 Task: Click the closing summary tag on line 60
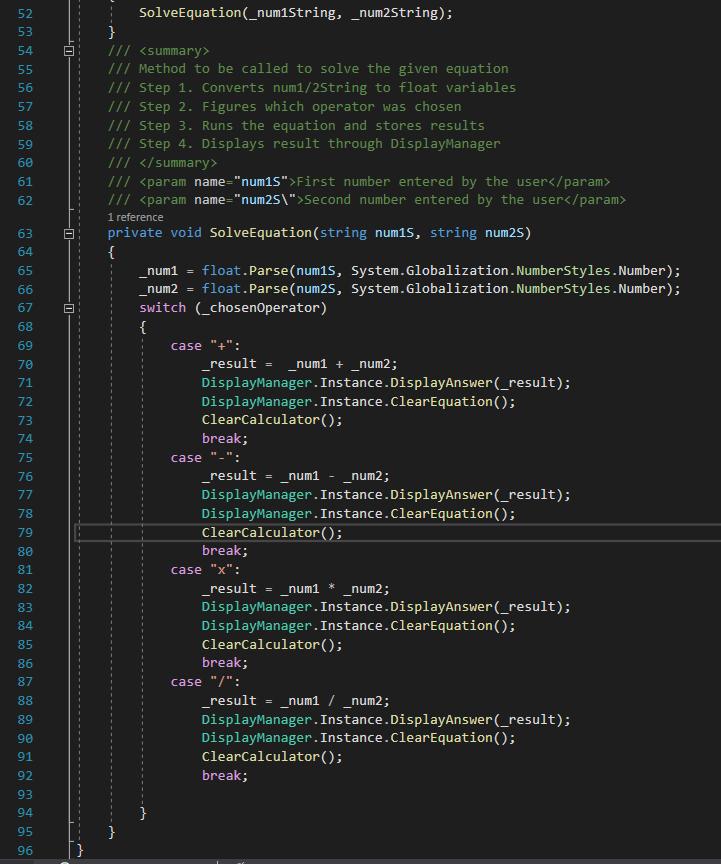pyautogui.click(x=178, y=163)
